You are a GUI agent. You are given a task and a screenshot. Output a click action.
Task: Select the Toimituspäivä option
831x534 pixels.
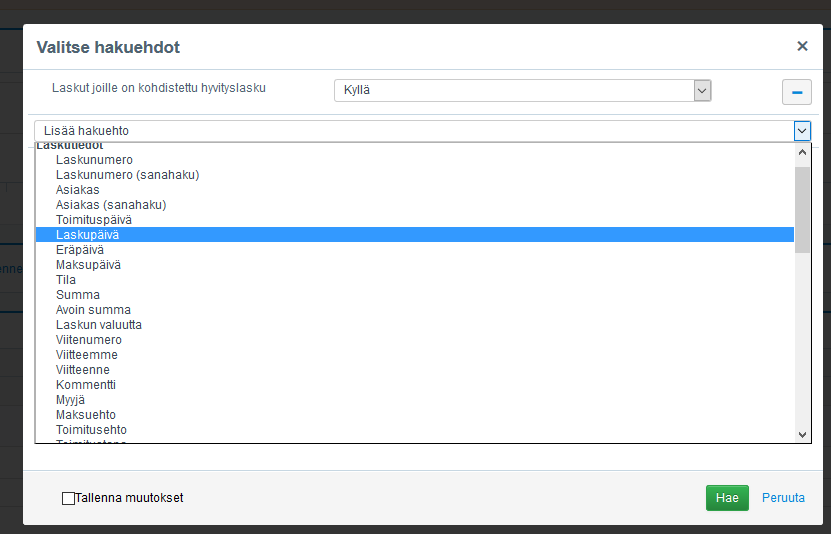94,220
